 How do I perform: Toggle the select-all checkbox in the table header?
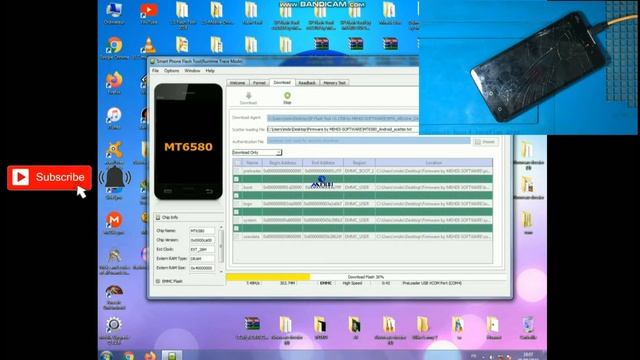(x=237, y=162)
